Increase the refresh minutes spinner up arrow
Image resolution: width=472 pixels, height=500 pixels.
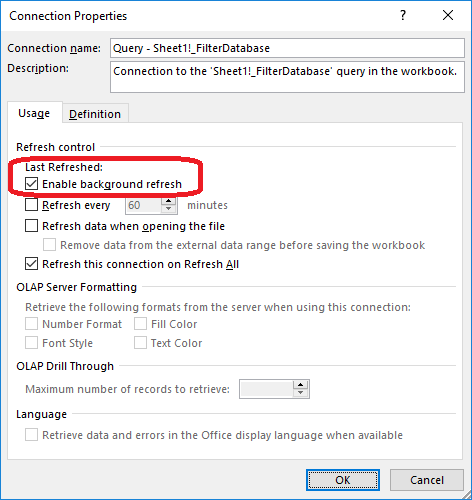pyautogui.click(x=169, y=201)
